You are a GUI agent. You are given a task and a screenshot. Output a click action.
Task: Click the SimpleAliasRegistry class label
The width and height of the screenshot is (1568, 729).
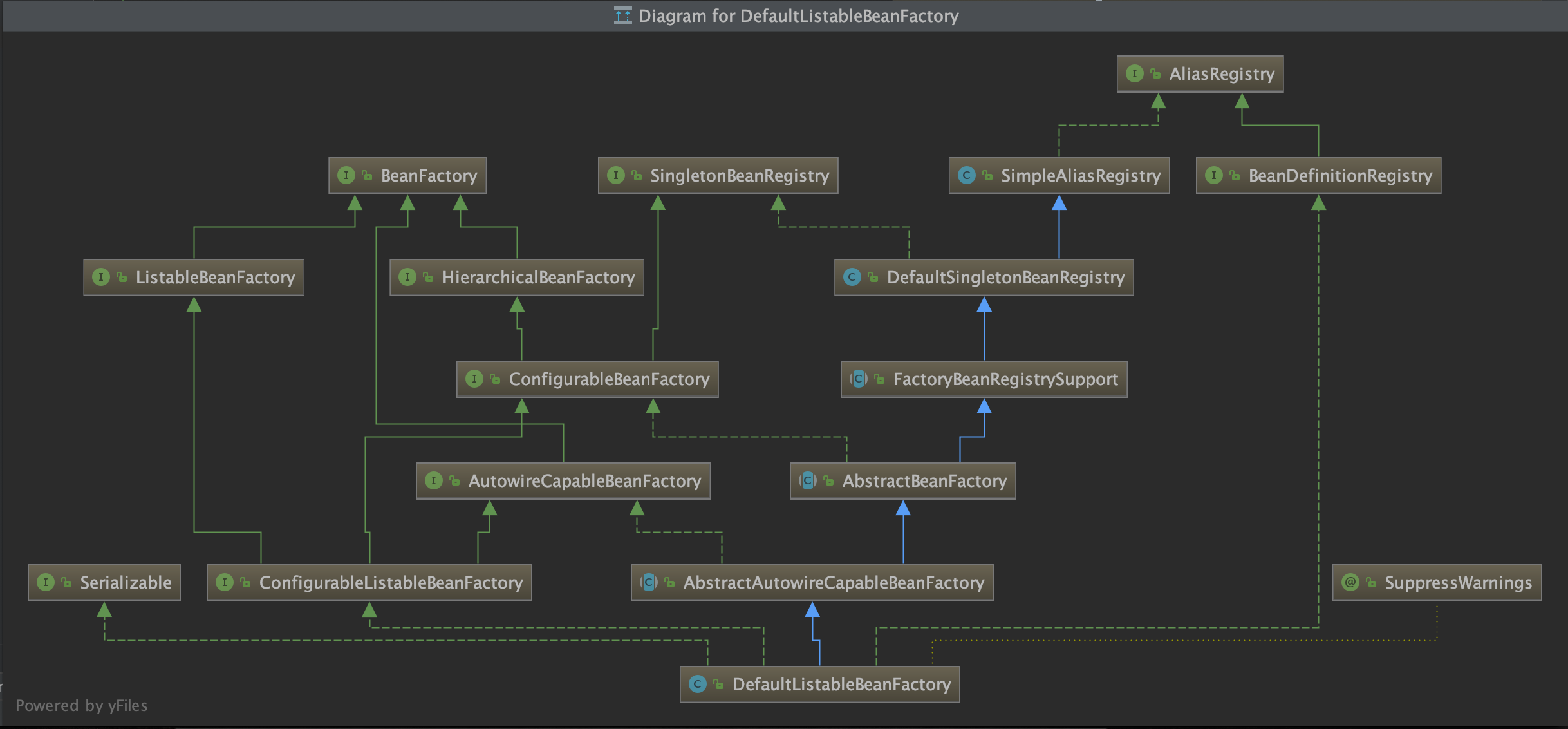pos(1081,176)
